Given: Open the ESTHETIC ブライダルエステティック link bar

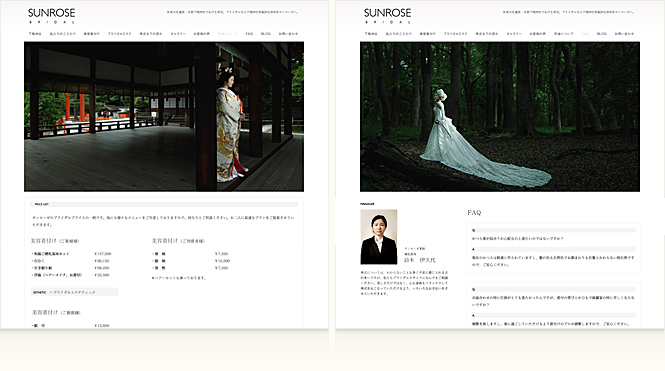Looking at the screenshot, I should pyautogui.click(x=75, y=292).
